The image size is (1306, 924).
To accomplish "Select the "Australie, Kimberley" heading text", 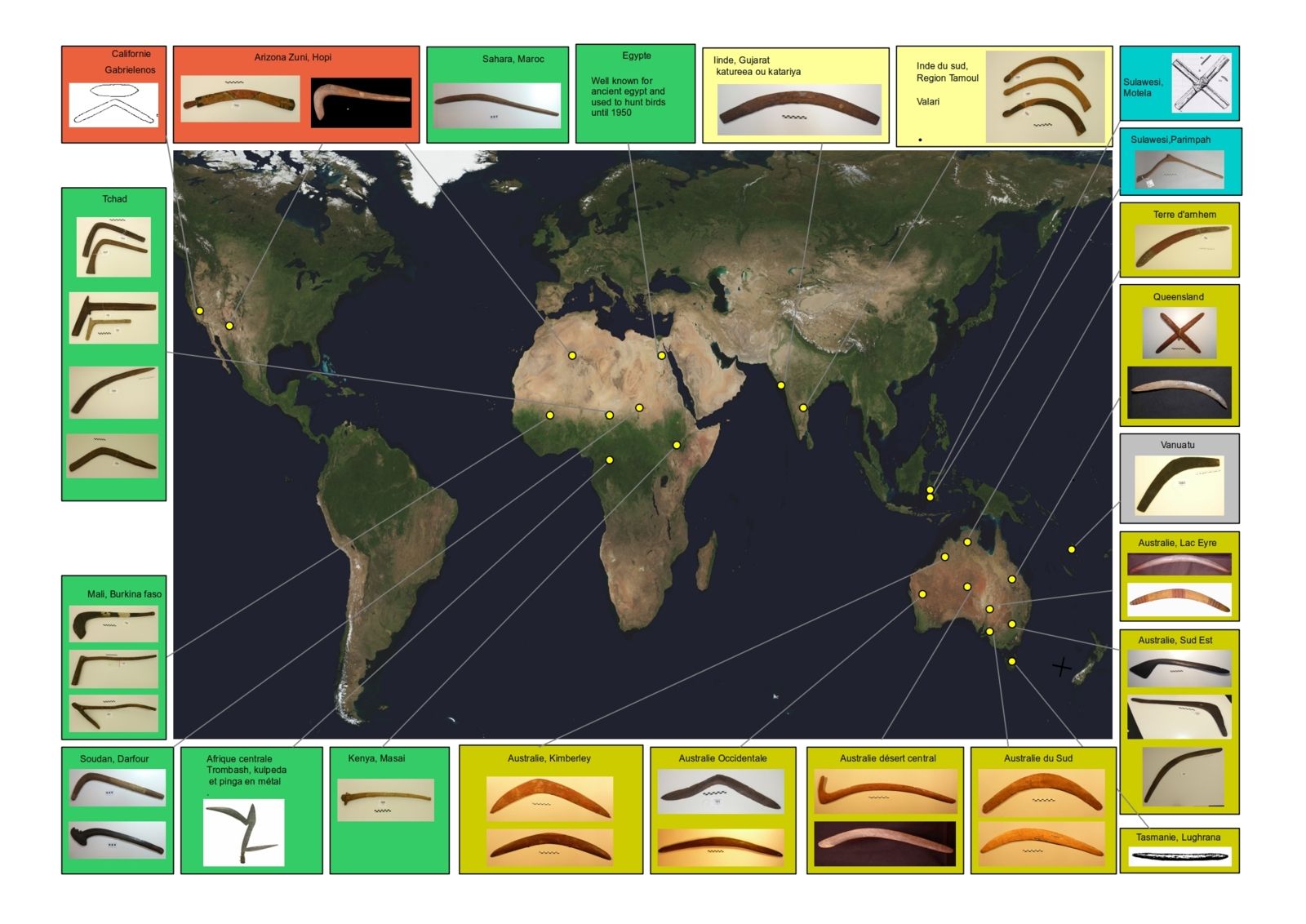I will pos(549,758).
